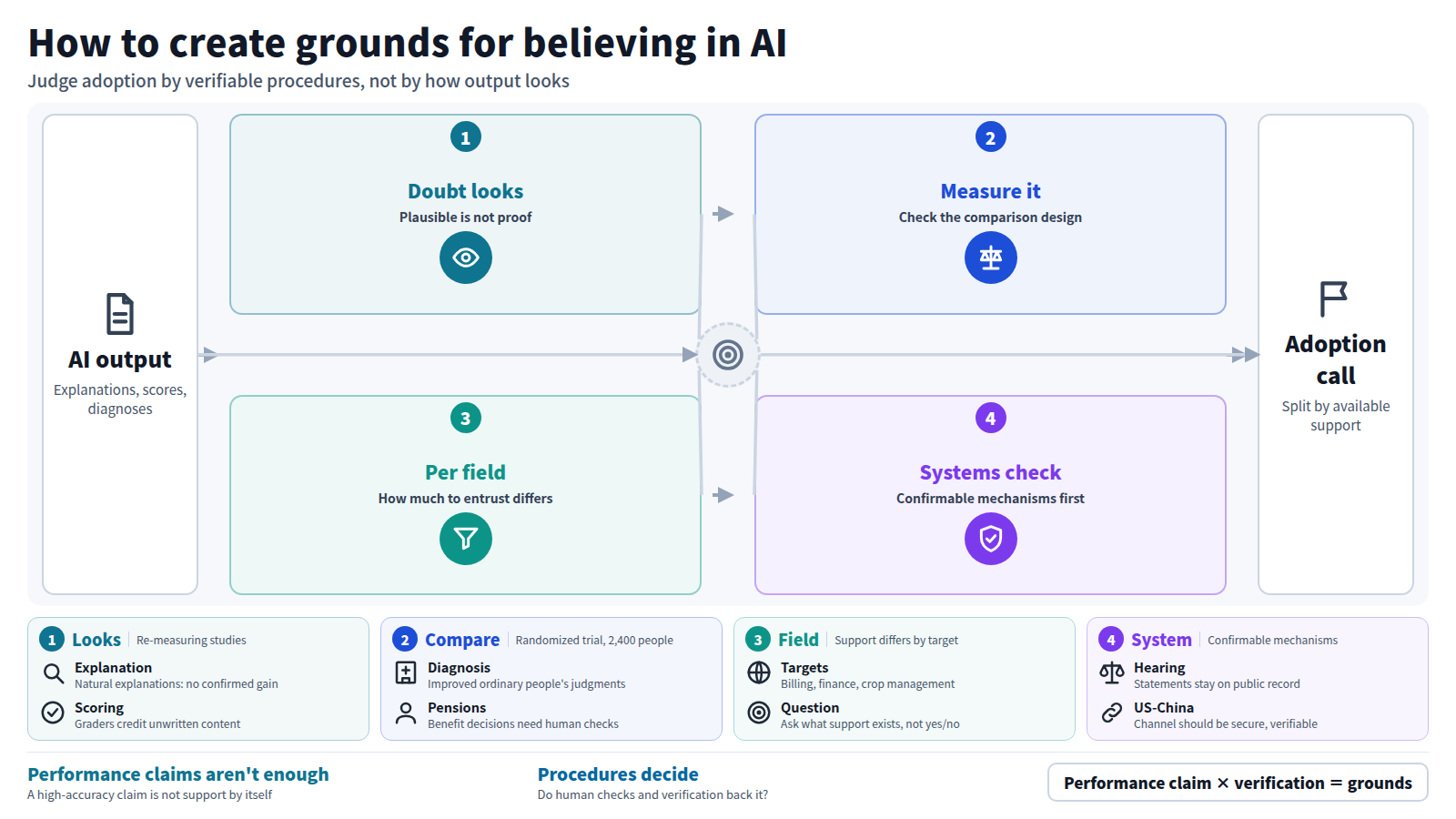Click the scales icon beside Hearing
This screenshot has width=1456, height=819.
coord(1112,672)
